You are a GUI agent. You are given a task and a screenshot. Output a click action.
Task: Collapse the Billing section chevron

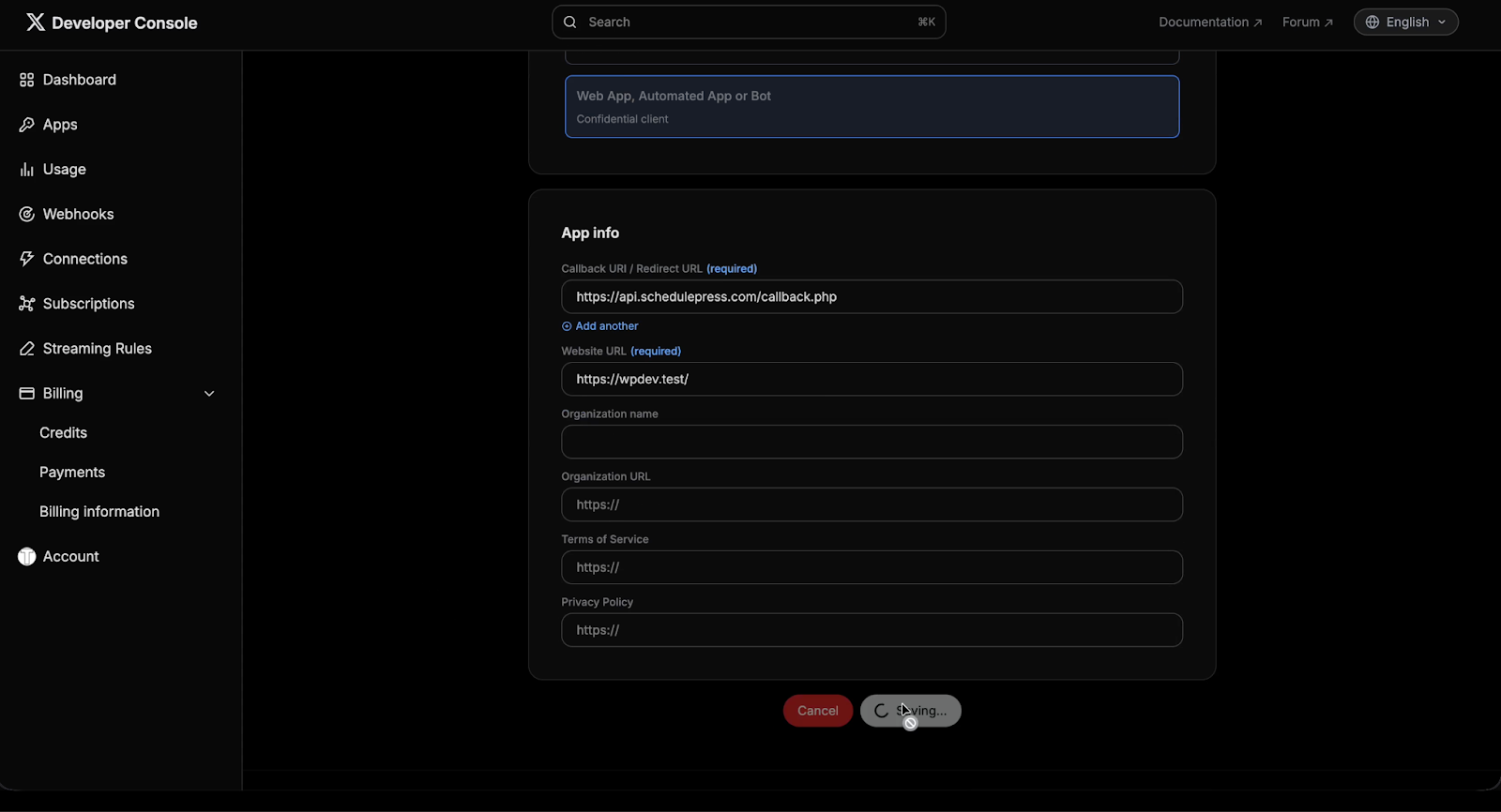point(209,394)
